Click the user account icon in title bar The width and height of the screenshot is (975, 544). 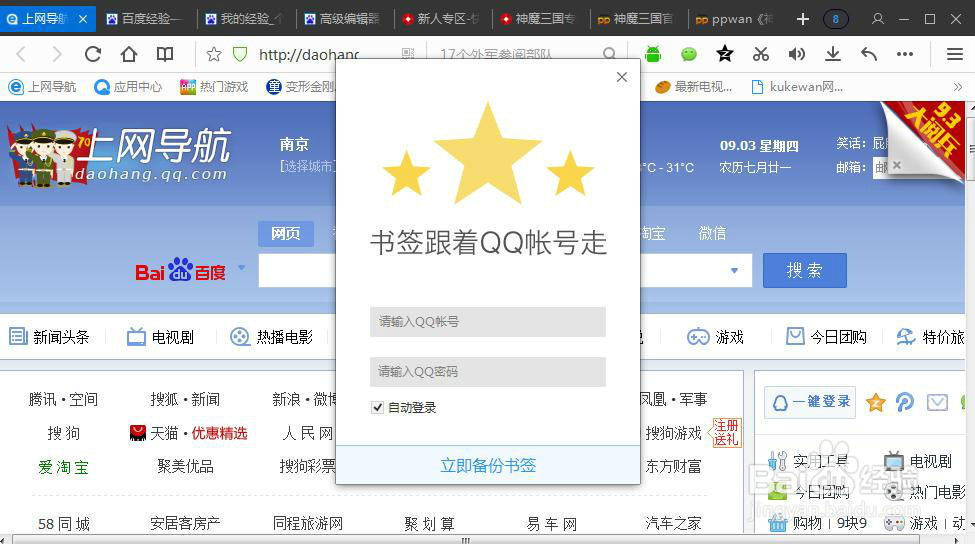click(x=877, y=19)
